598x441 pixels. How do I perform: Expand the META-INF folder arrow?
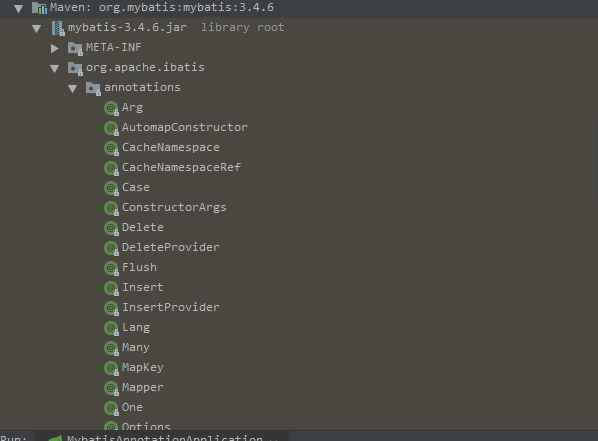(55, 48)
